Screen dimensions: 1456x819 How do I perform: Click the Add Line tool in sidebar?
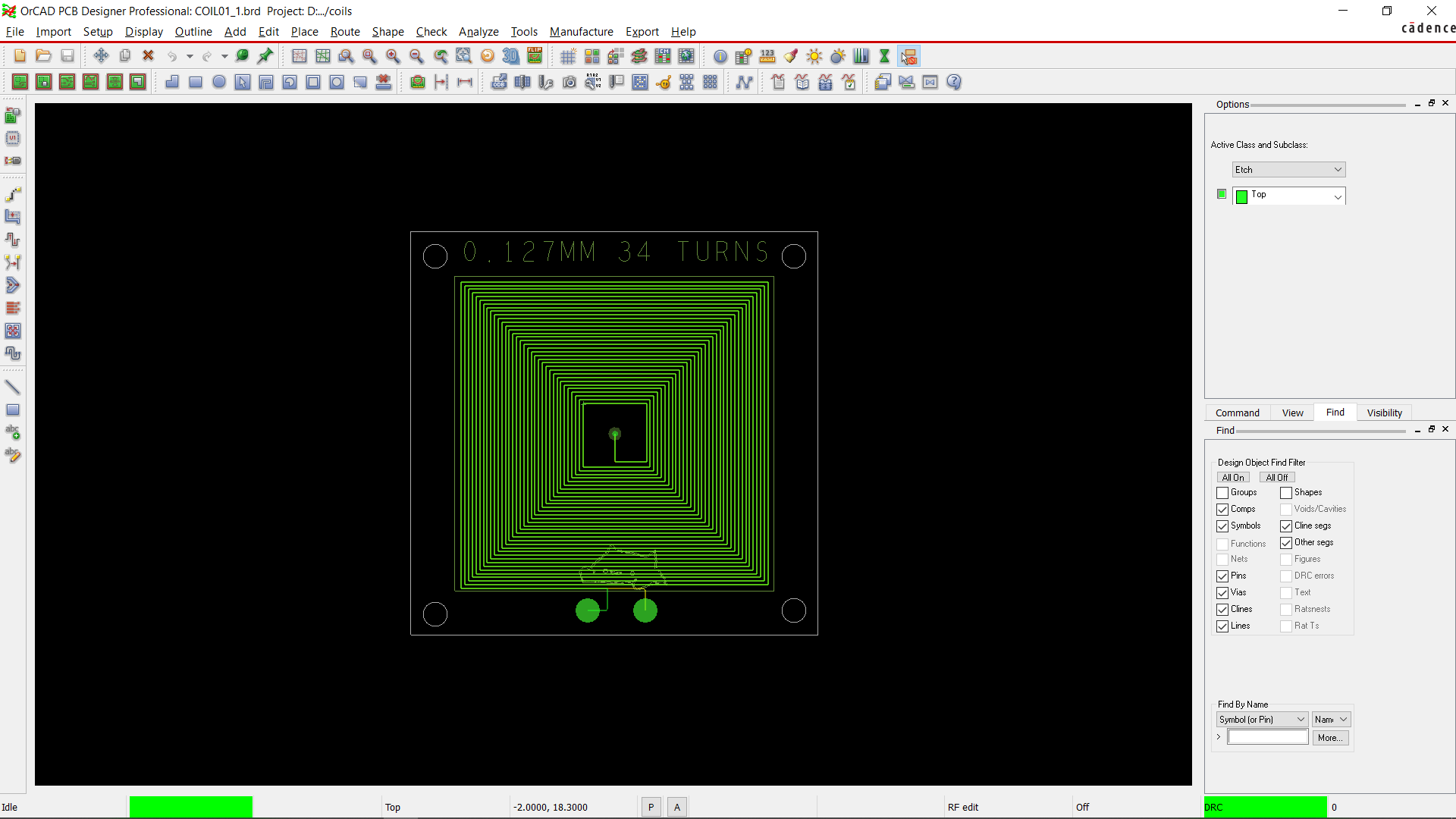tap(13, 387)
